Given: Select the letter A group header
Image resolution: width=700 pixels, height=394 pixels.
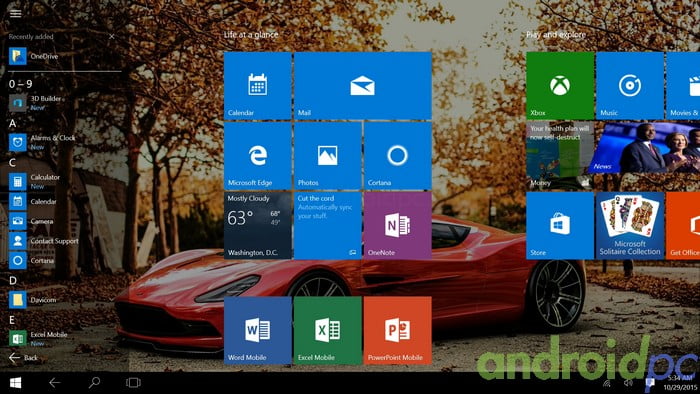Looking at the screenshot, I should pos(12,123).
